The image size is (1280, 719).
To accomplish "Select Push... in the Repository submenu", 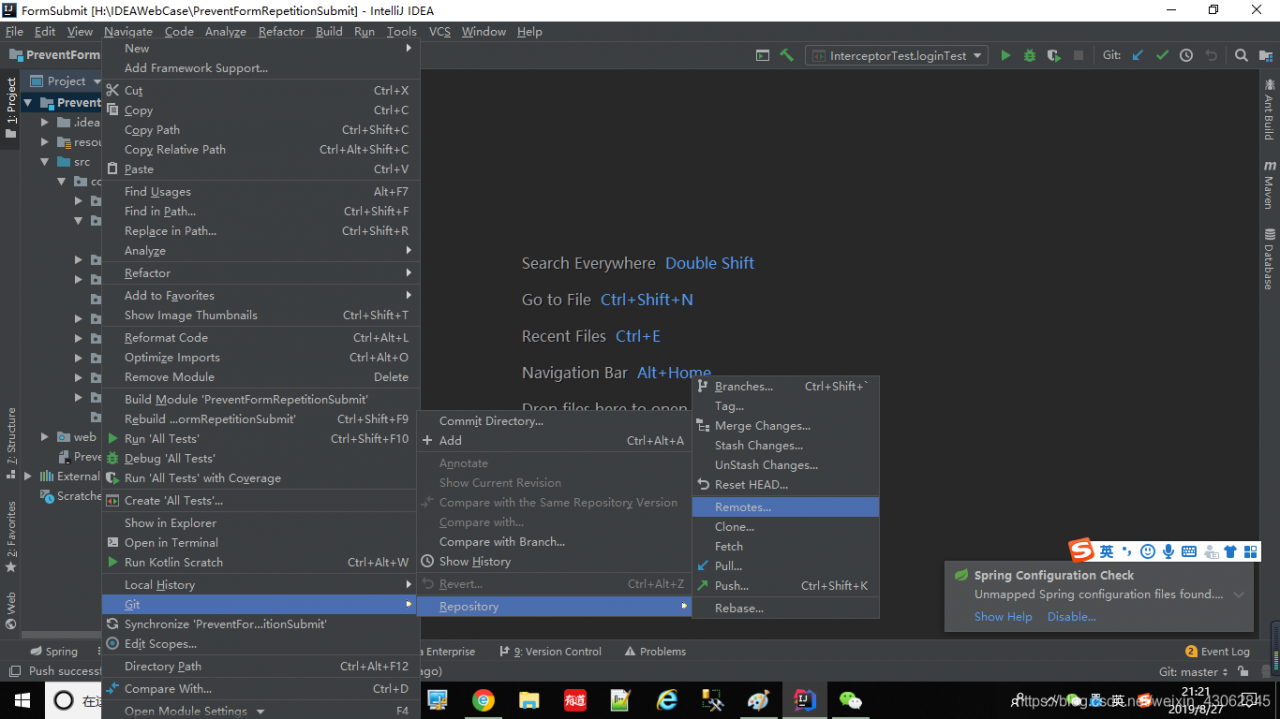I will 785,586.
